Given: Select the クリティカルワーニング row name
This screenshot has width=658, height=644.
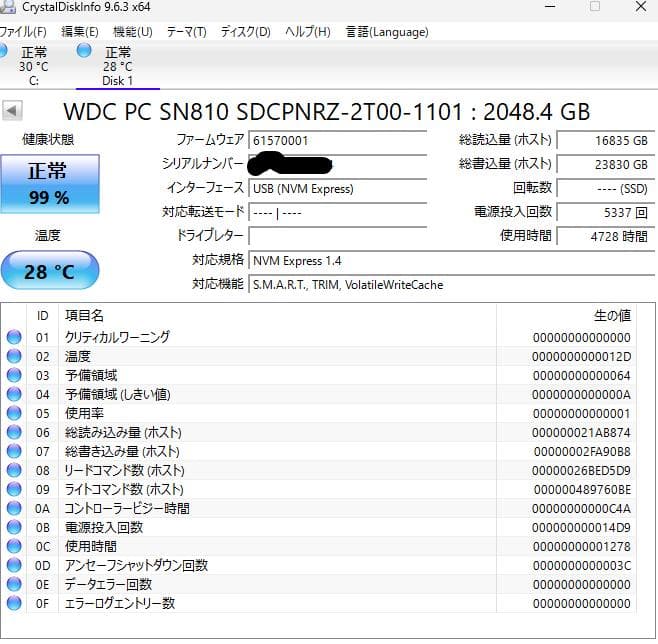Looking at the screenshot, I should [118, 337].
